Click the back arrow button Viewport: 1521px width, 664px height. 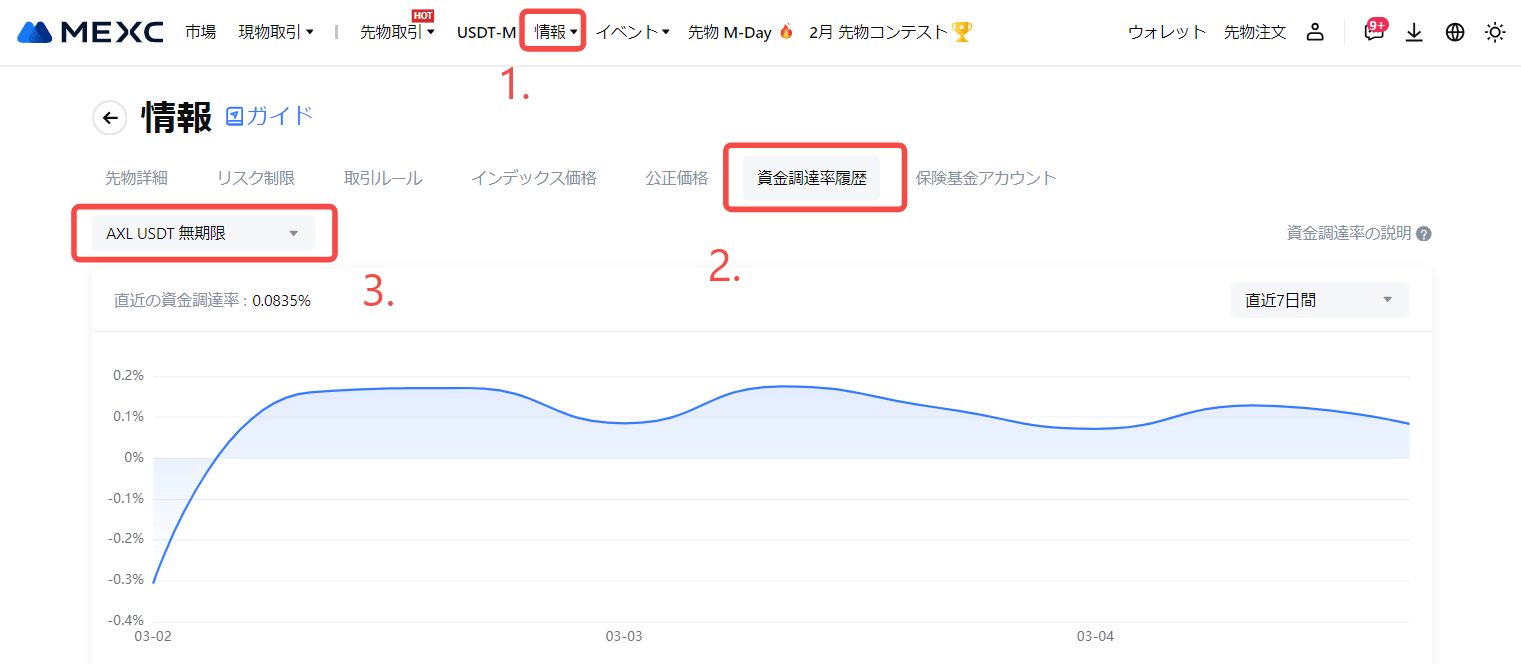[110, 118]
